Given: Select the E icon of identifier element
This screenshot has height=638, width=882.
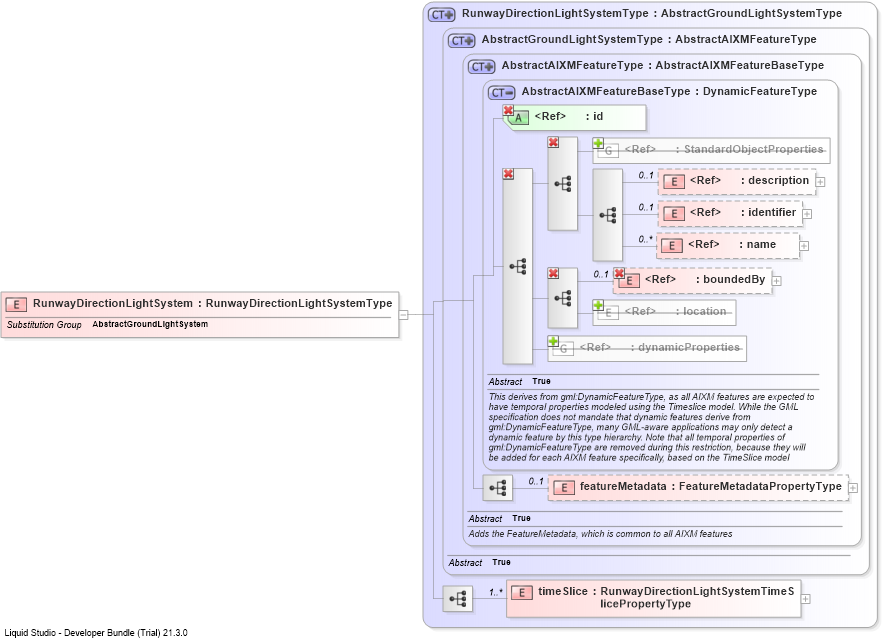Looking at the screenshot, I should pos(674,214).
